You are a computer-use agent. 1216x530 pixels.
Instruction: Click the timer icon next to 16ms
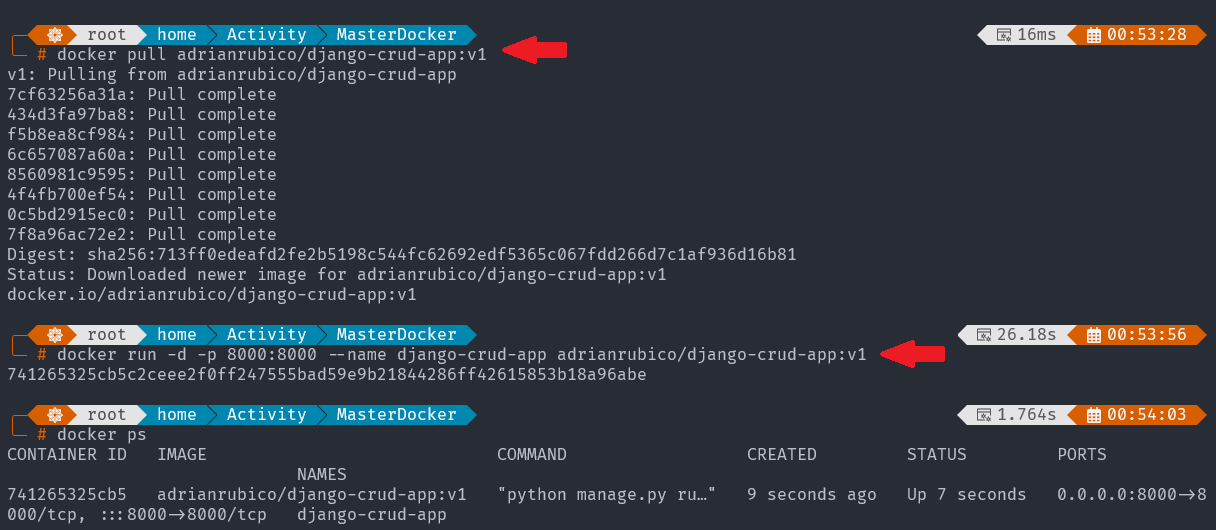point(1003,35)
